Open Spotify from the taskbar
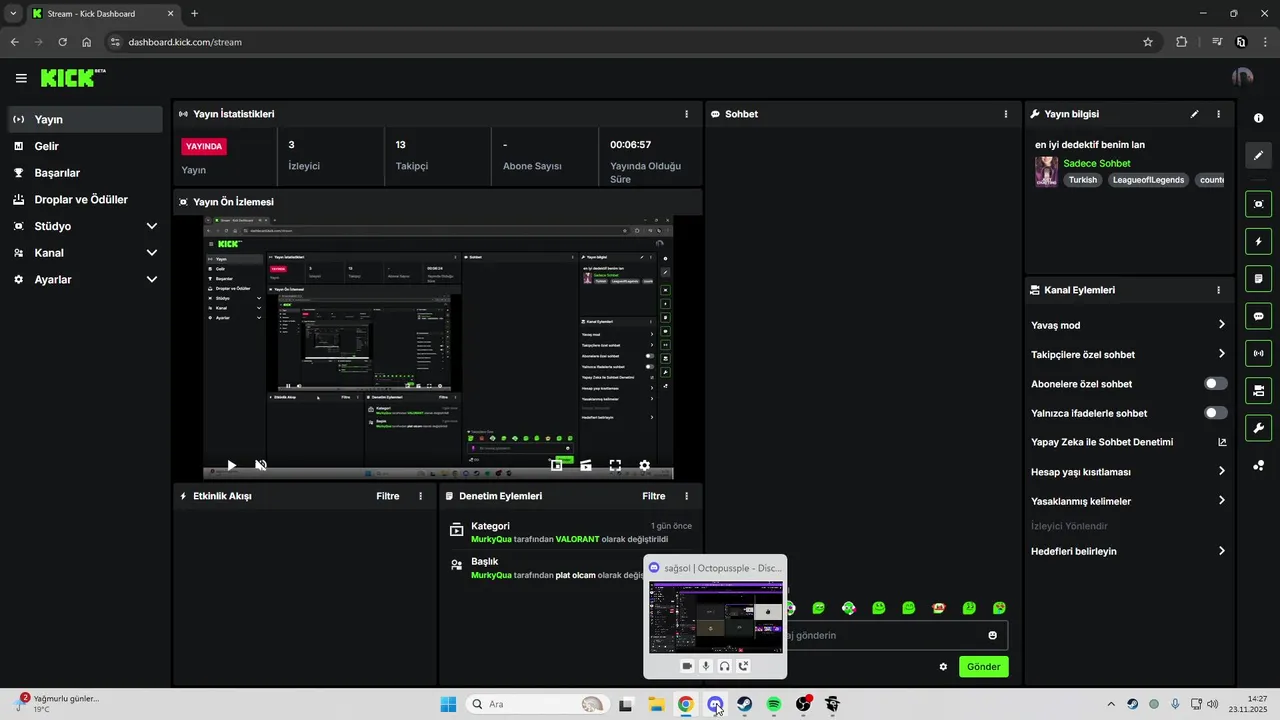 tap(774, 704)
